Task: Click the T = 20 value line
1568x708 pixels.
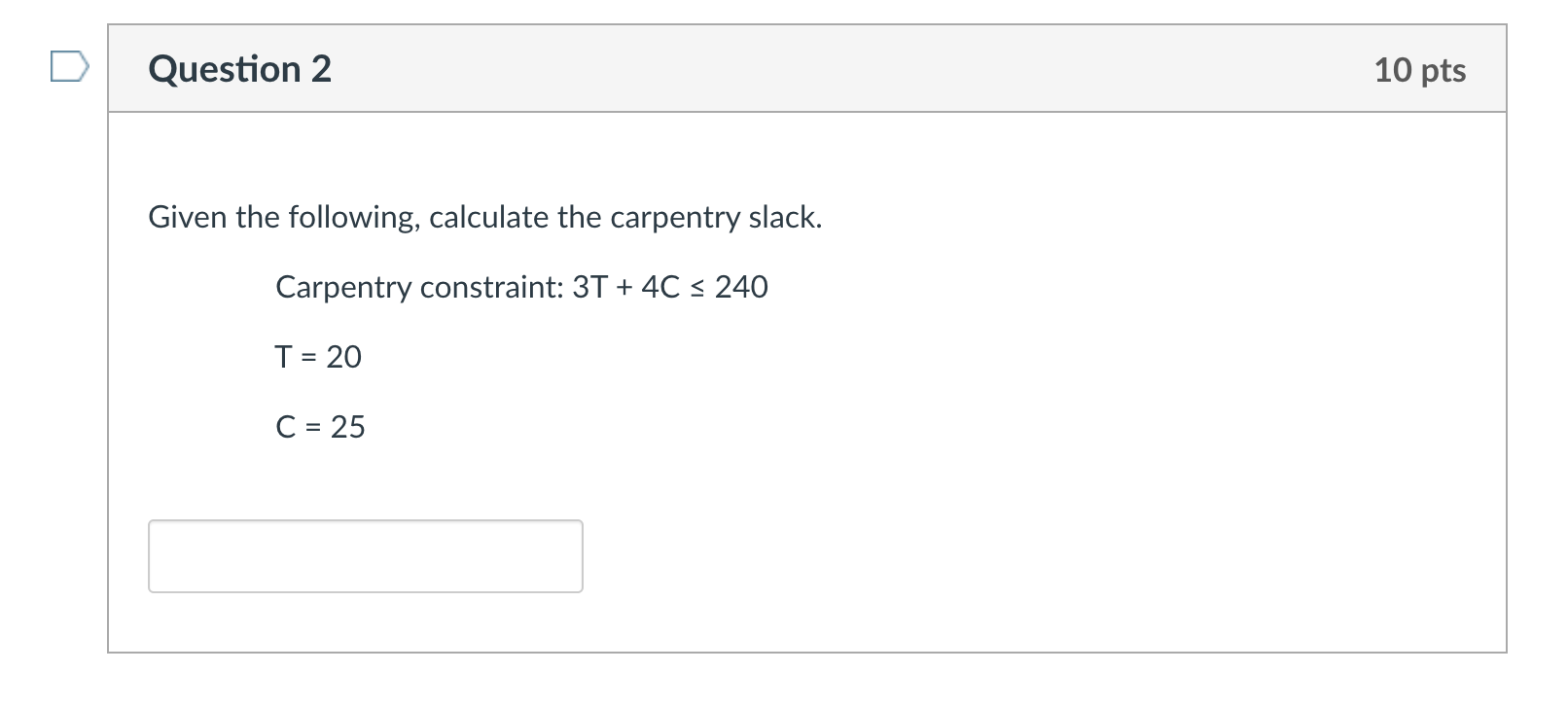Action: (x=318, y=356)
